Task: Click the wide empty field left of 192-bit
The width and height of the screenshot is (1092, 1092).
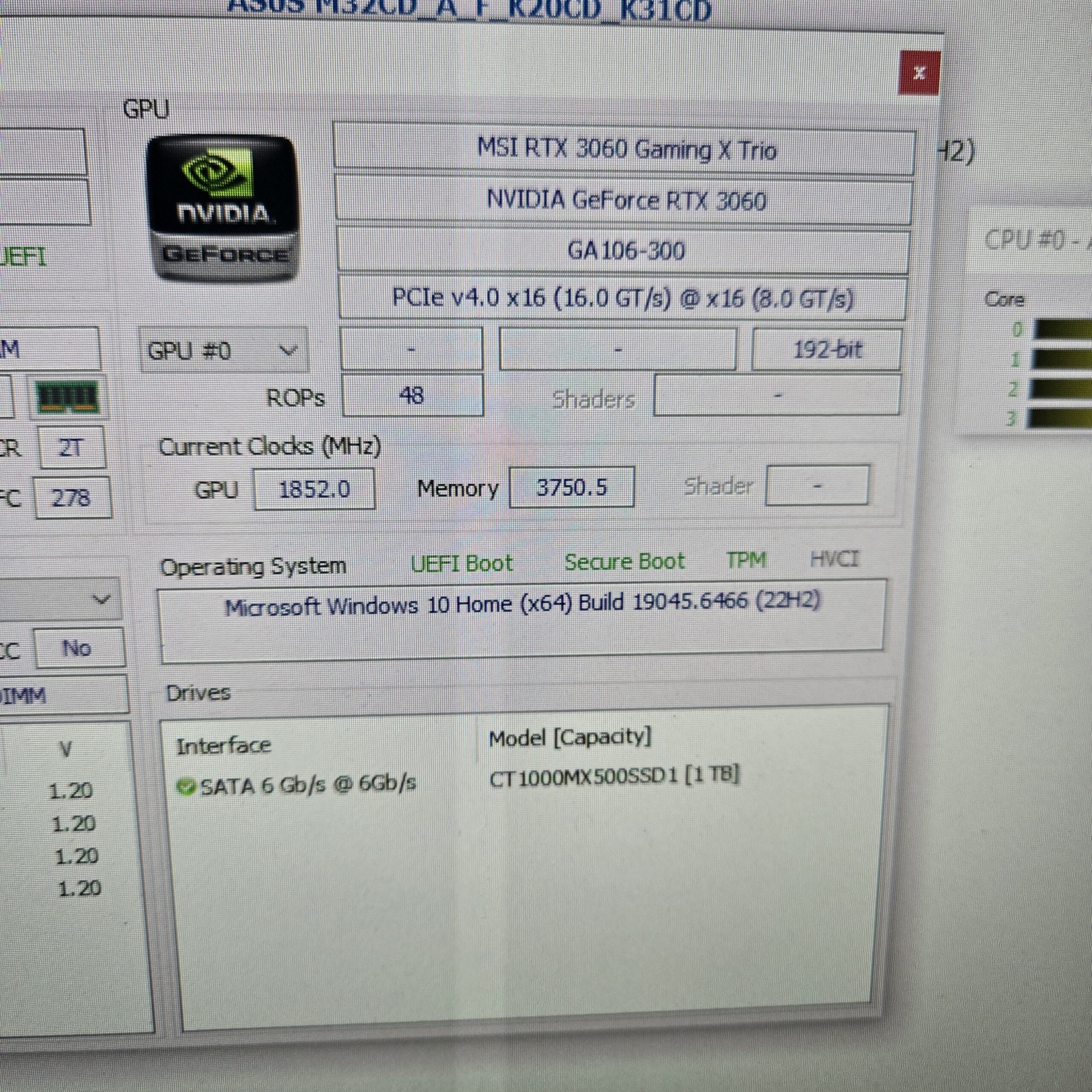Action: click(618, 349)
